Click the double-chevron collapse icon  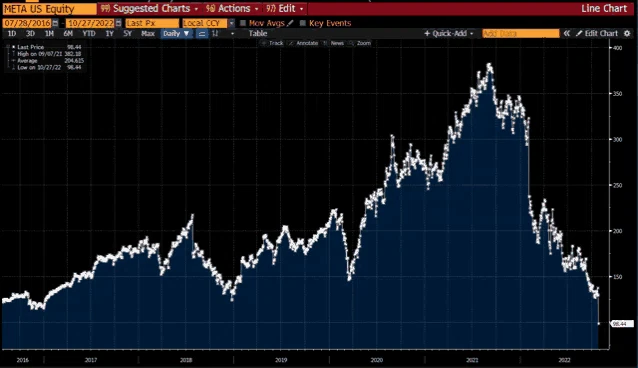(567, 33)
